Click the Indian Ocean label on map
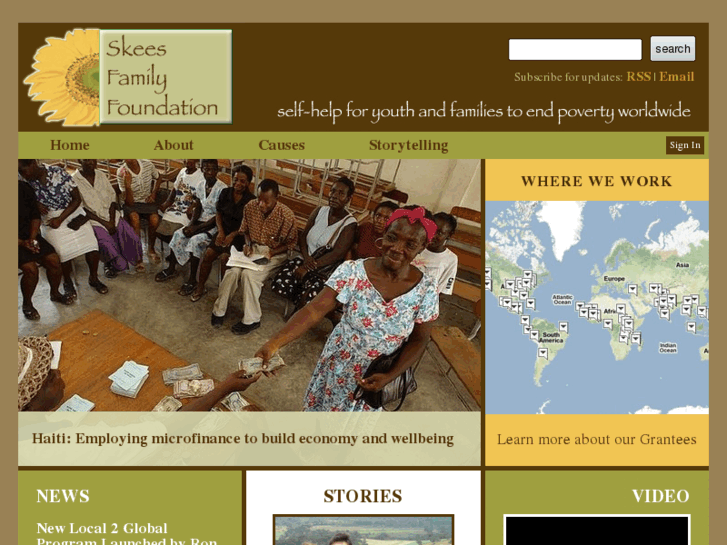The width and height of the screenshot is (727, 545). (x=668, y=348)
